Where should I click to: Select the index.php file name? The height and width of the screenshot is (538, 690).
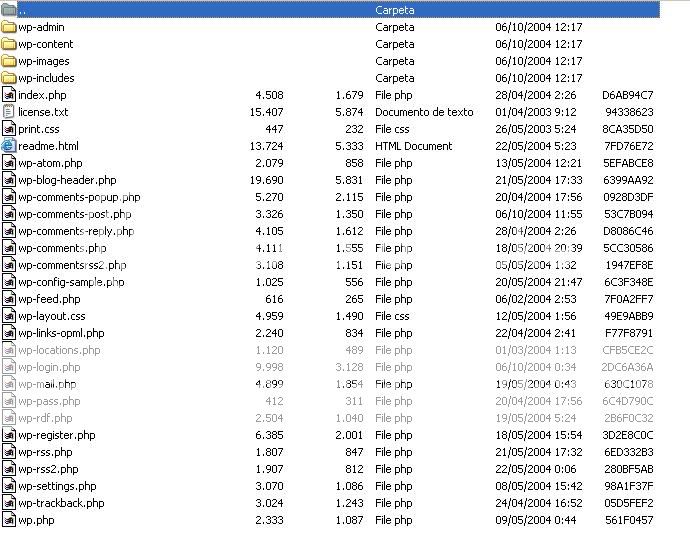(42, 95)
